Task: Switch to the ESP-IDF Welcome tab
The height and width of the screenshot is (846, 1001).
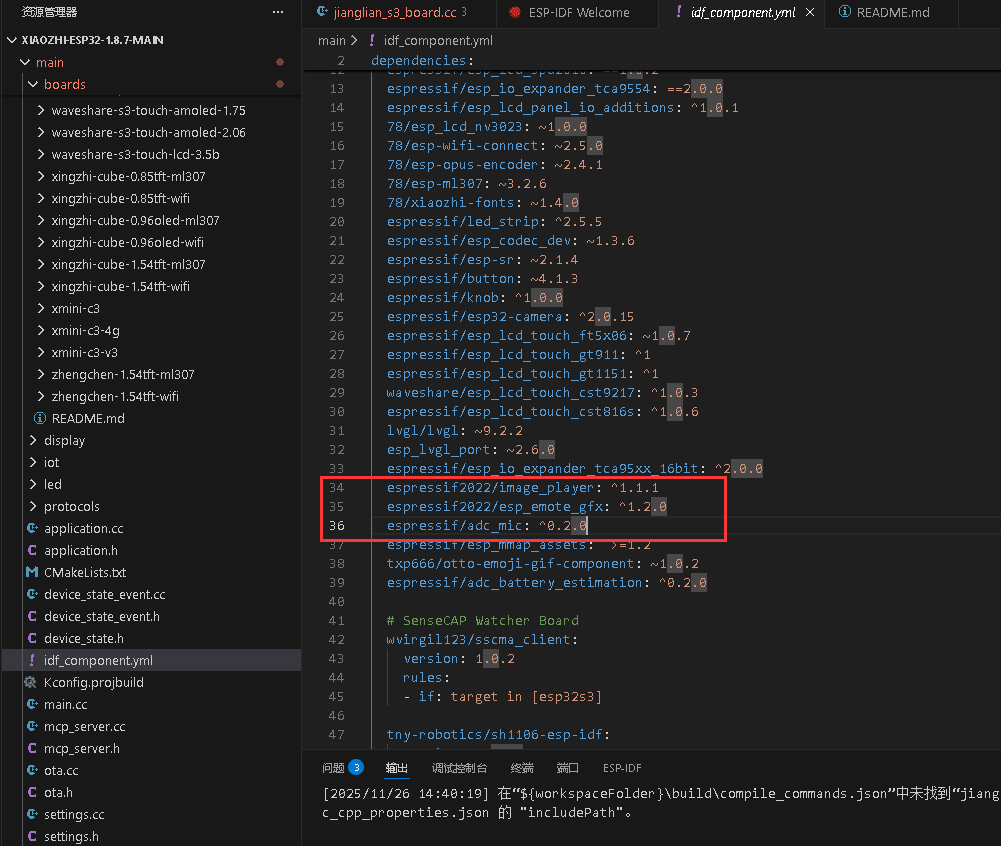Action: pos(578,12)
